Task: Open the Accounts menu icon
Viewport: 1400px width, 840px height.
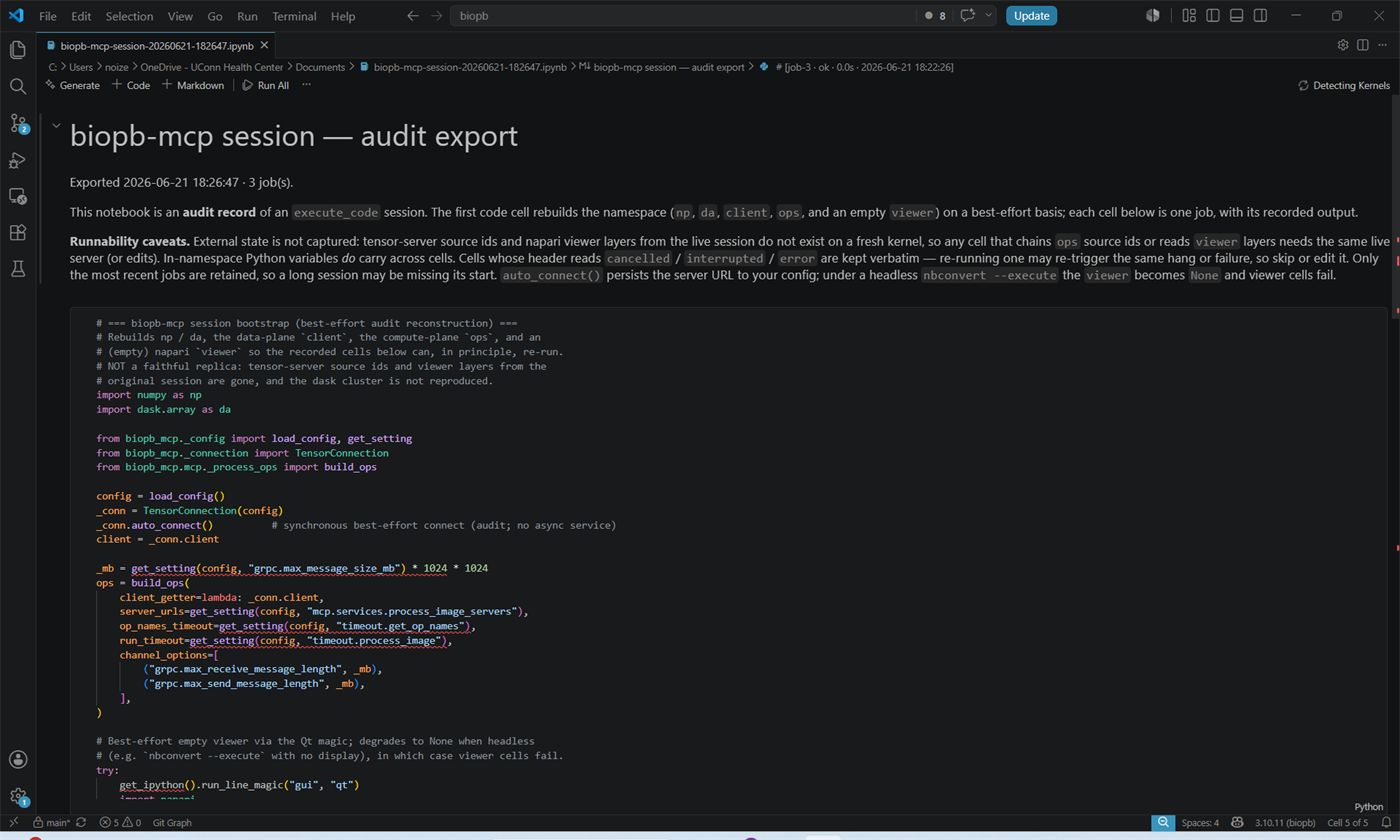Action: pos(18,760)
